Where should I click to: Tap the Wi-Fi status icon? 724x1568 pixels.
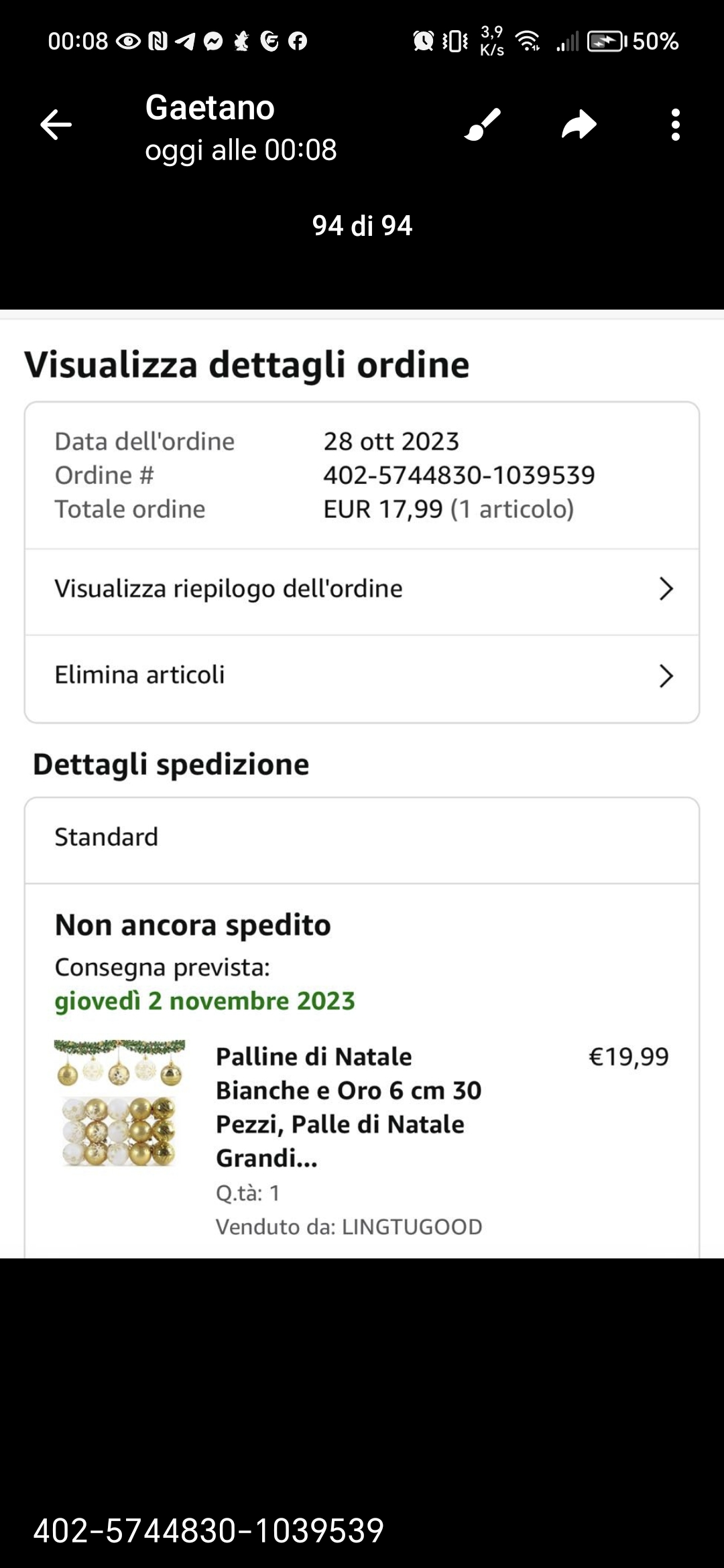point(528,42)
